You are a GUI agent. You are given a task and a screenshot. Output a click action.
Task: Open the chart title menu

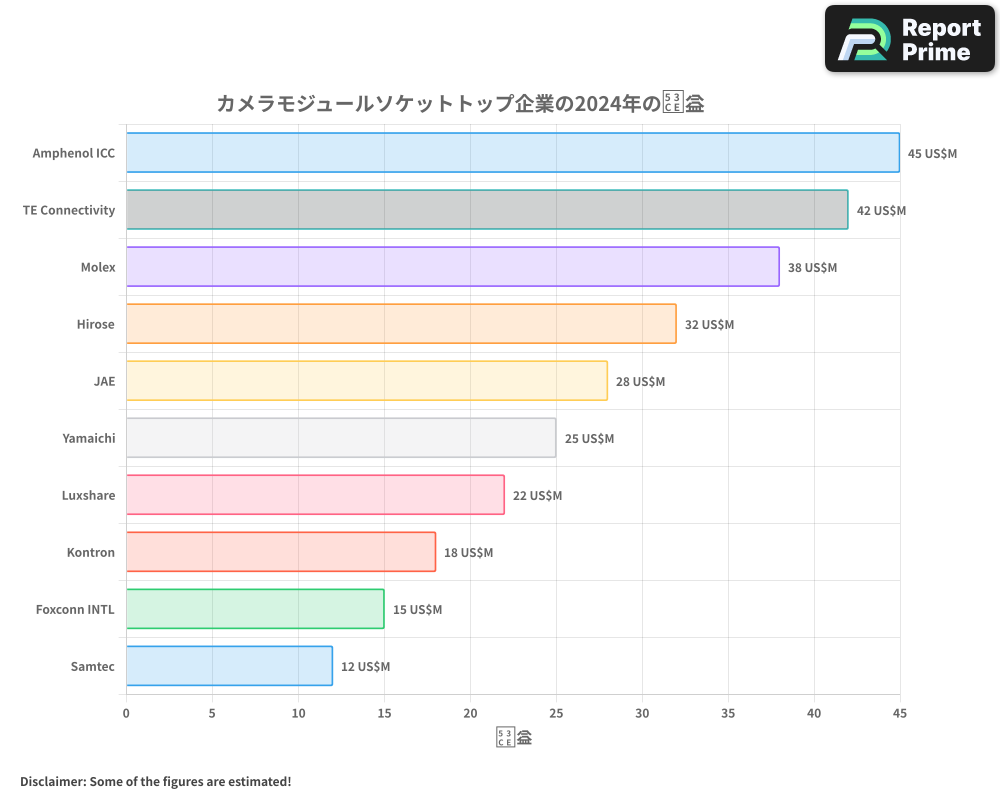point(460,102)
